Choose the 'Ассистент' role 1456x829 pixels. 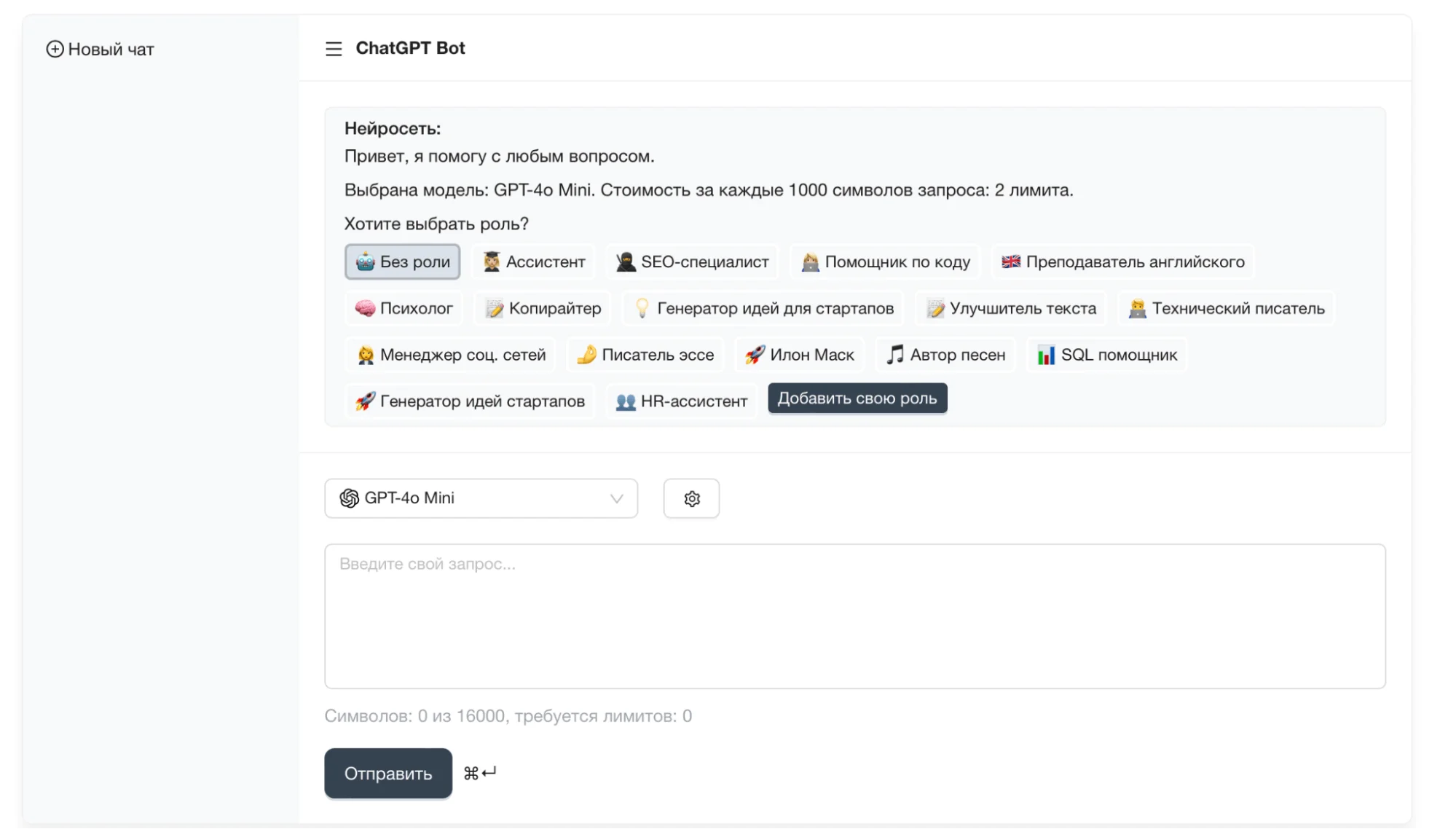(534, 262)
